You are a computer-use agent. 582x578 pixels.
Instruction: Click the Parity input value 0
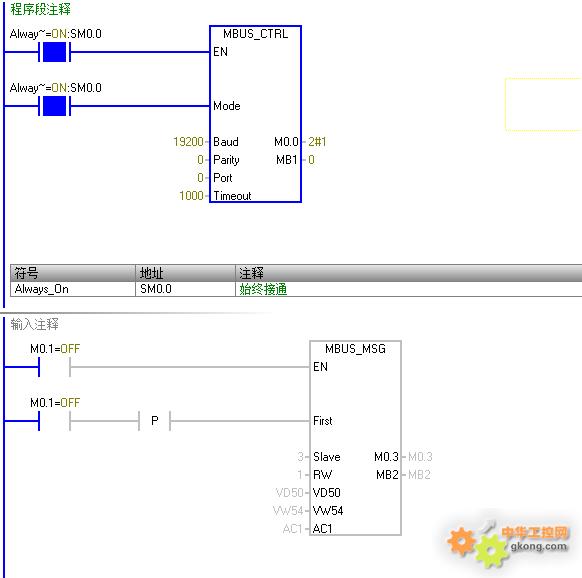click(x=200, y=160)
